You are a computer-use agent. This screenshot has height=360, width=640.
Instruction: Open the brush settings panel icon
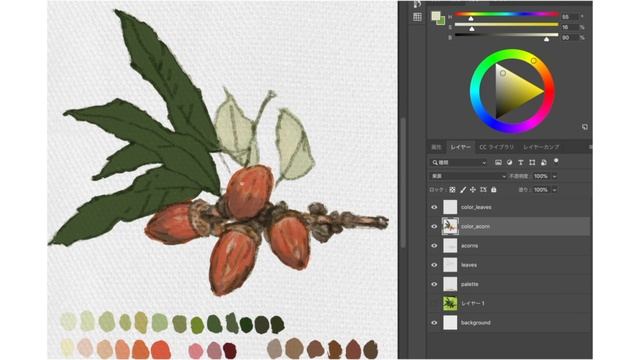coord(417,4)
